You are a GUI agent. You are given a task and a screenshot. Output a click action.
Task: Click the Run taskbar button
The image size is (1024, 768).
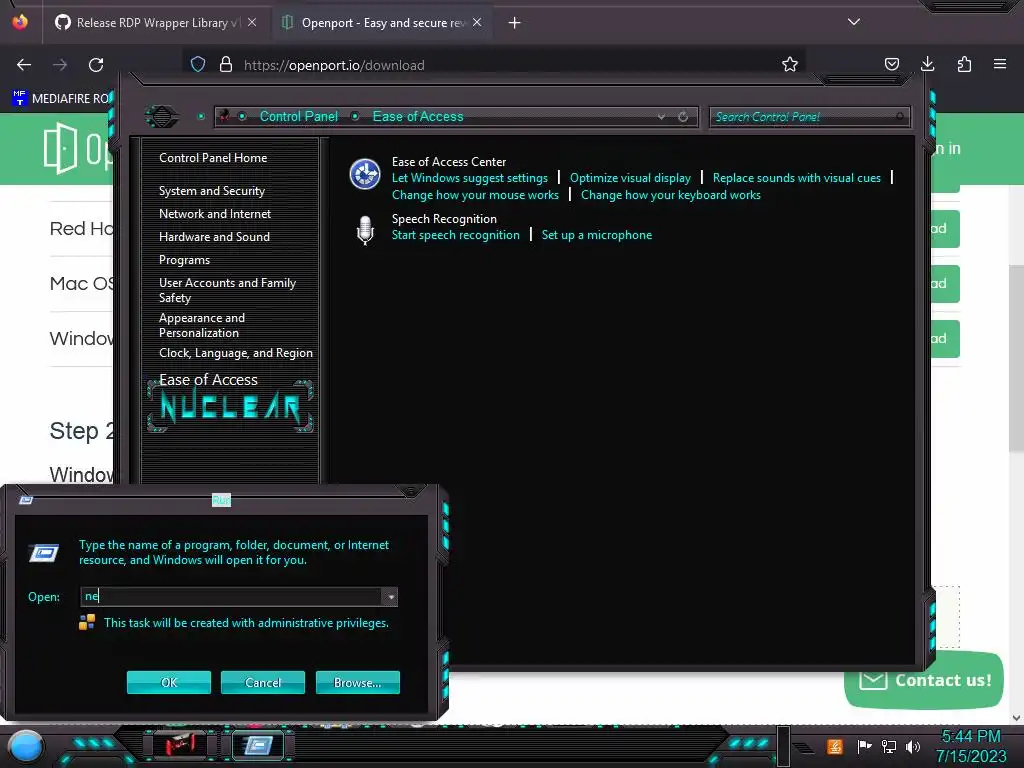point(258,744)
